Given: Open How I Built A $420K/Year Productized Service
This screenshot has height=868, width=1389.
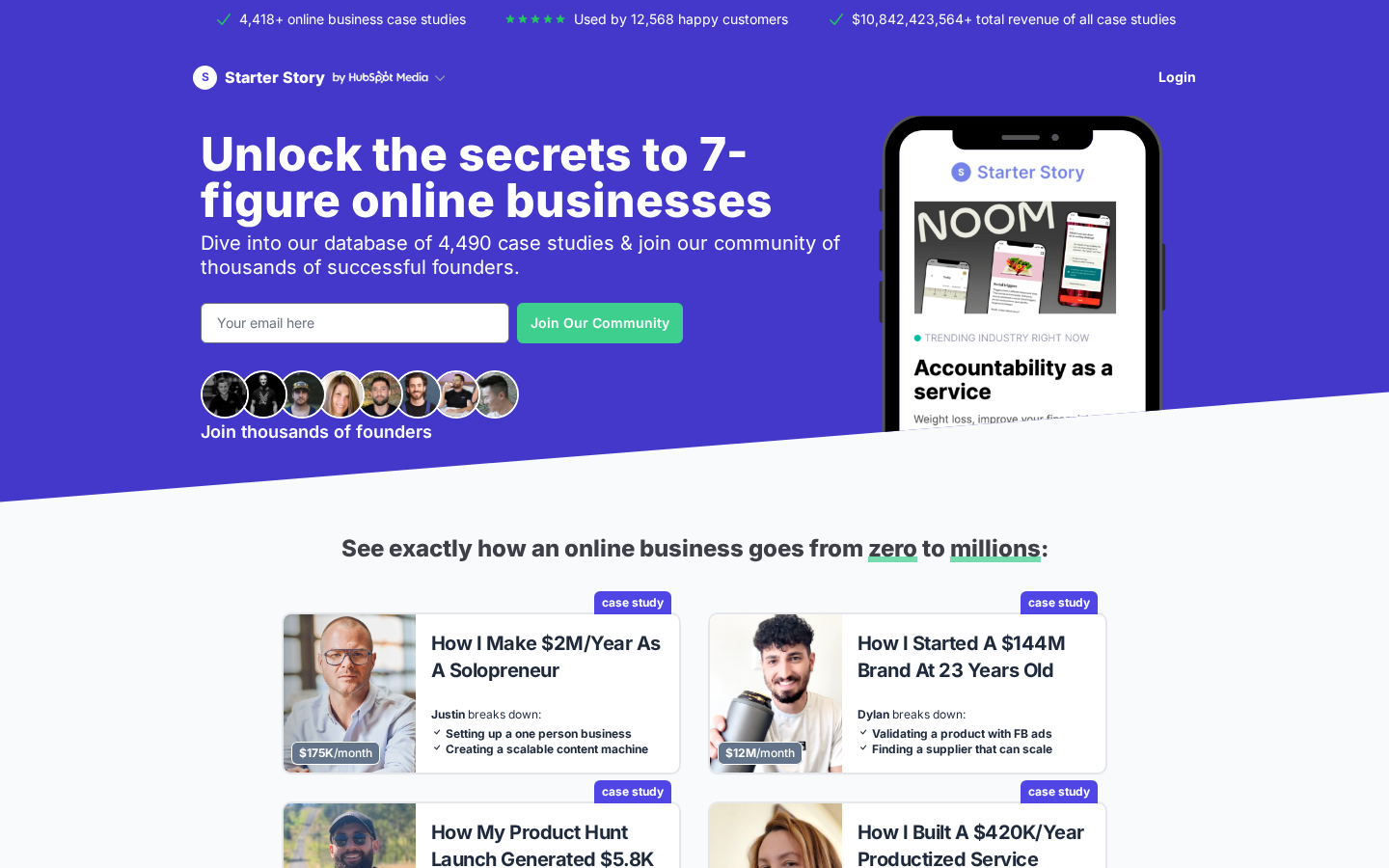Looking at the screenshot, I should coord(970,845).
